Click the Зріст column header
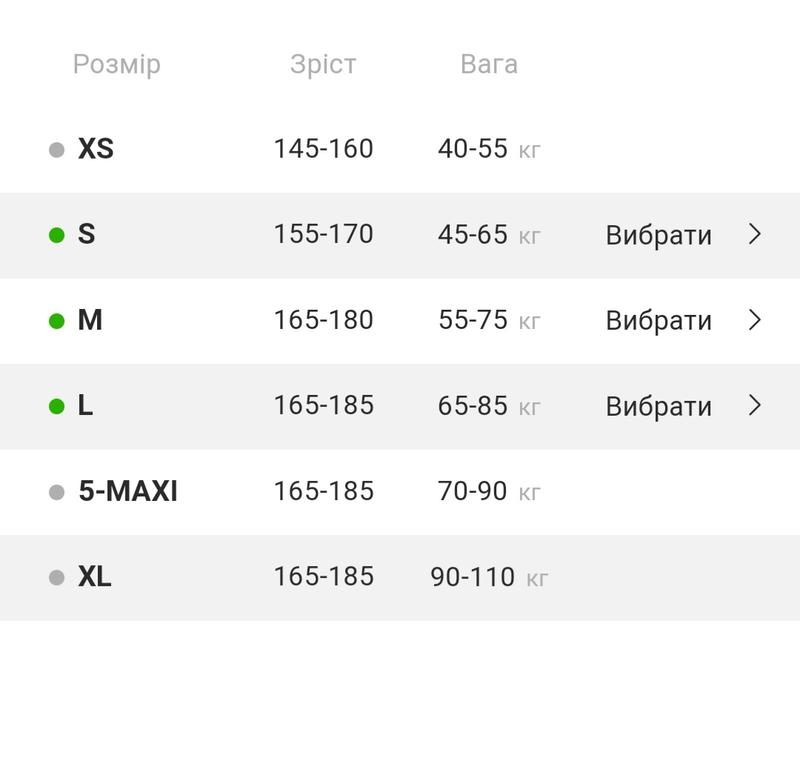 [x=323, y=65]
